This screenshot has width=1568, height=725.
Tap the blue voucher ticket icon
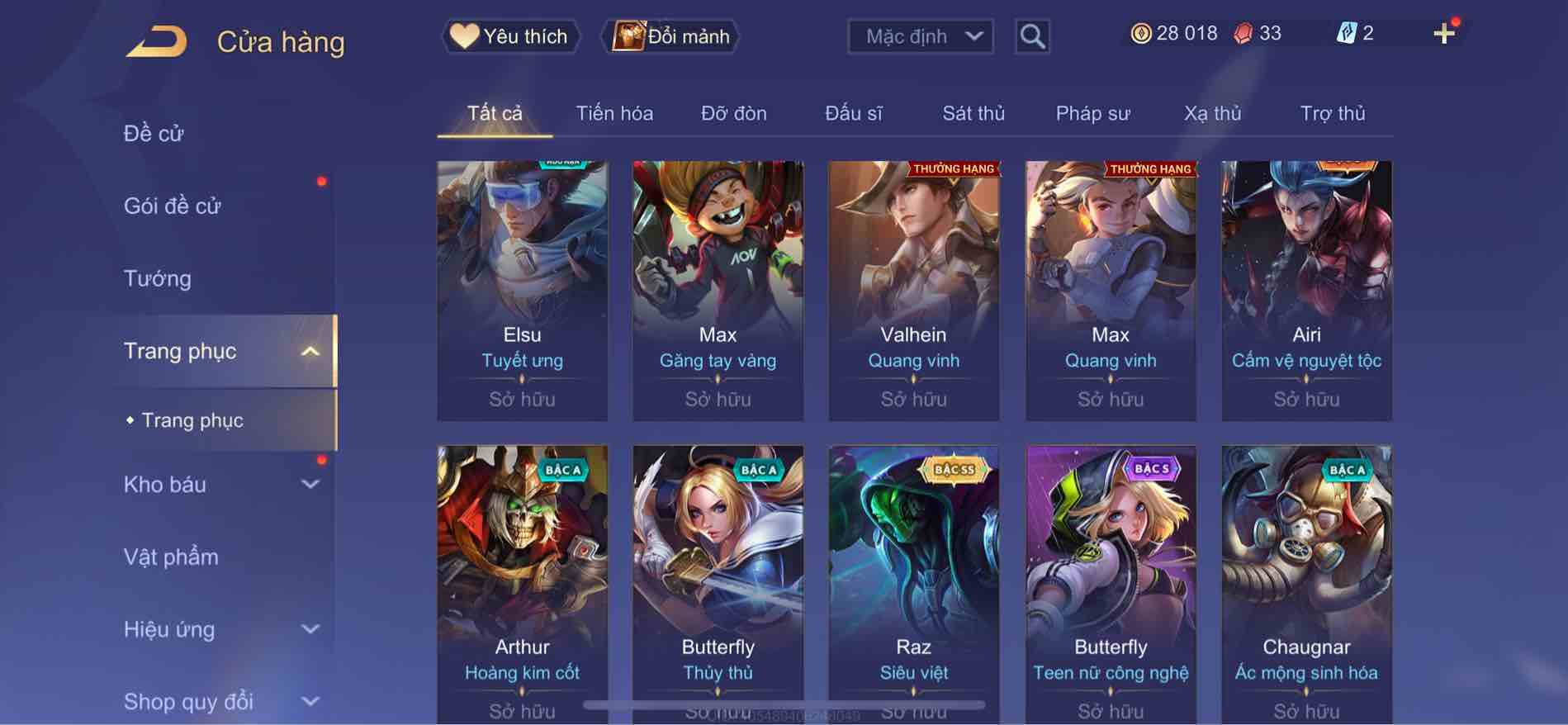point(1346,33)
